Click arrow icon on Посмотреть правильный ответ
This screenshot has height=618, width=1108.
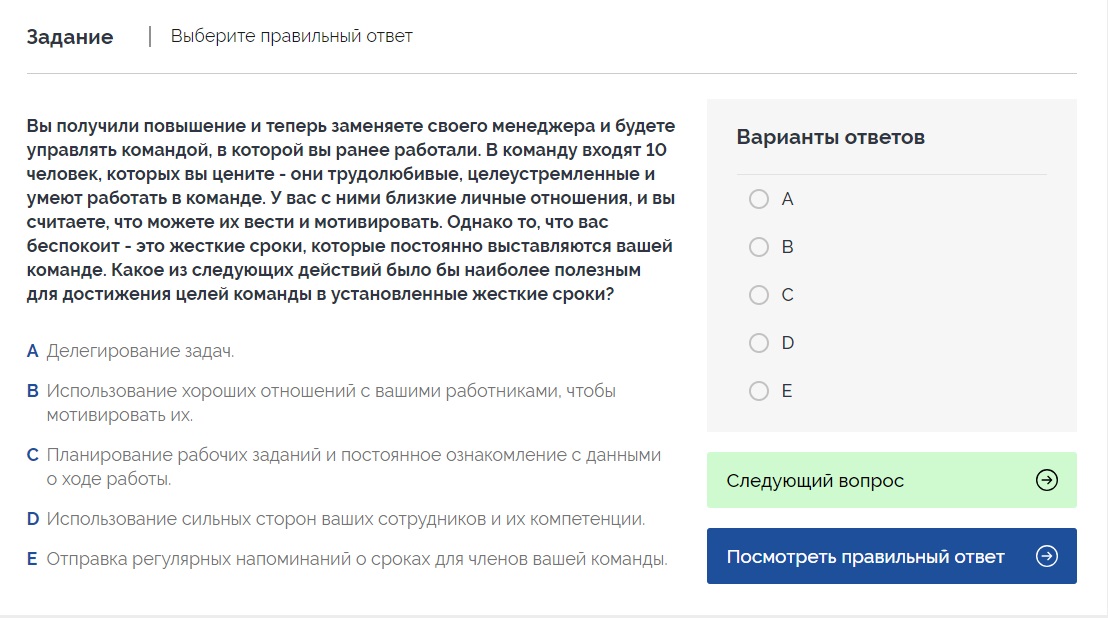pyautogui.click(x=1047, y=557)
